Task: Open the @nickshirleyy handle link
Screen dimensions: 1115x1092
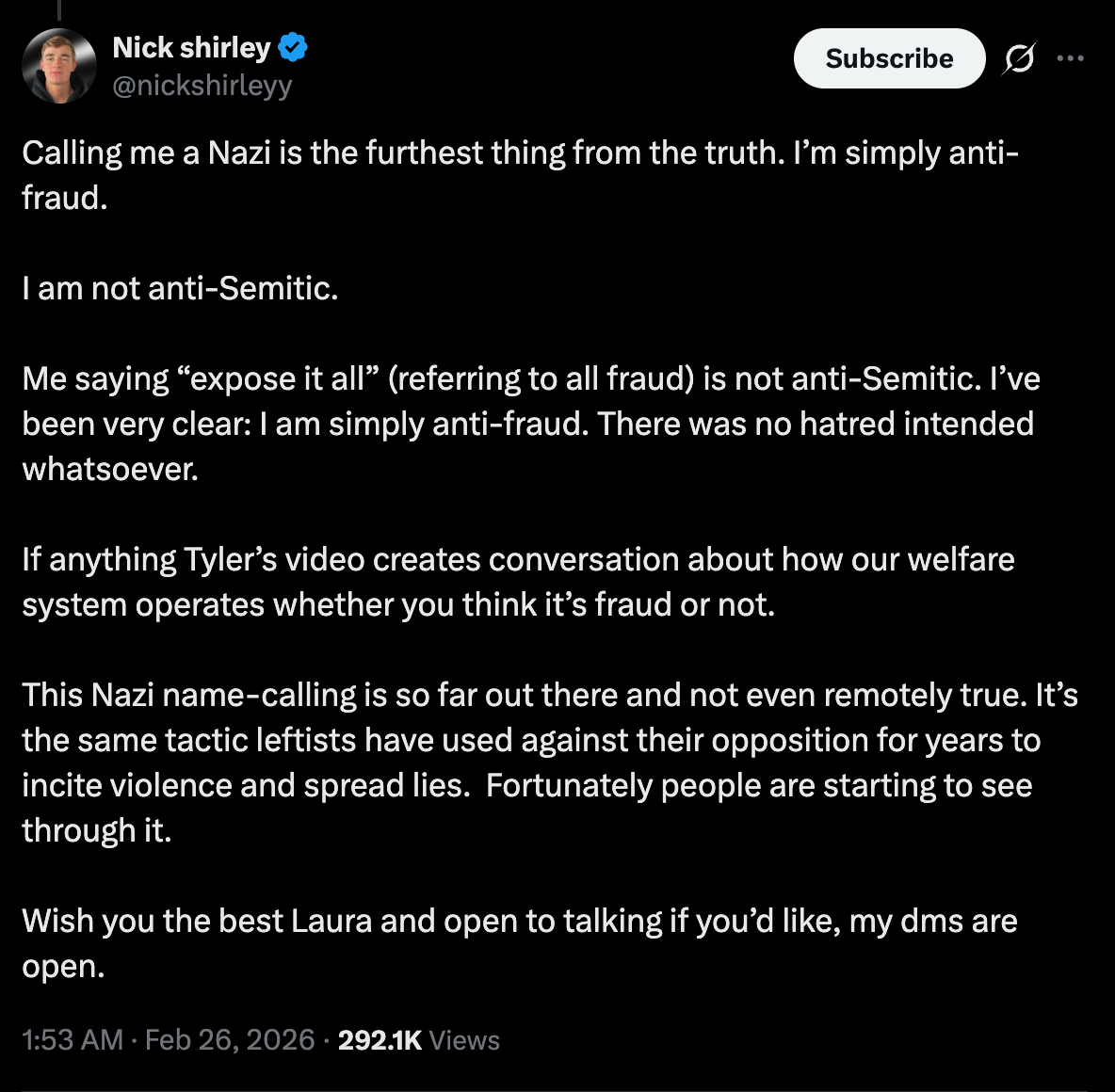Action: (x=202, y=86)
